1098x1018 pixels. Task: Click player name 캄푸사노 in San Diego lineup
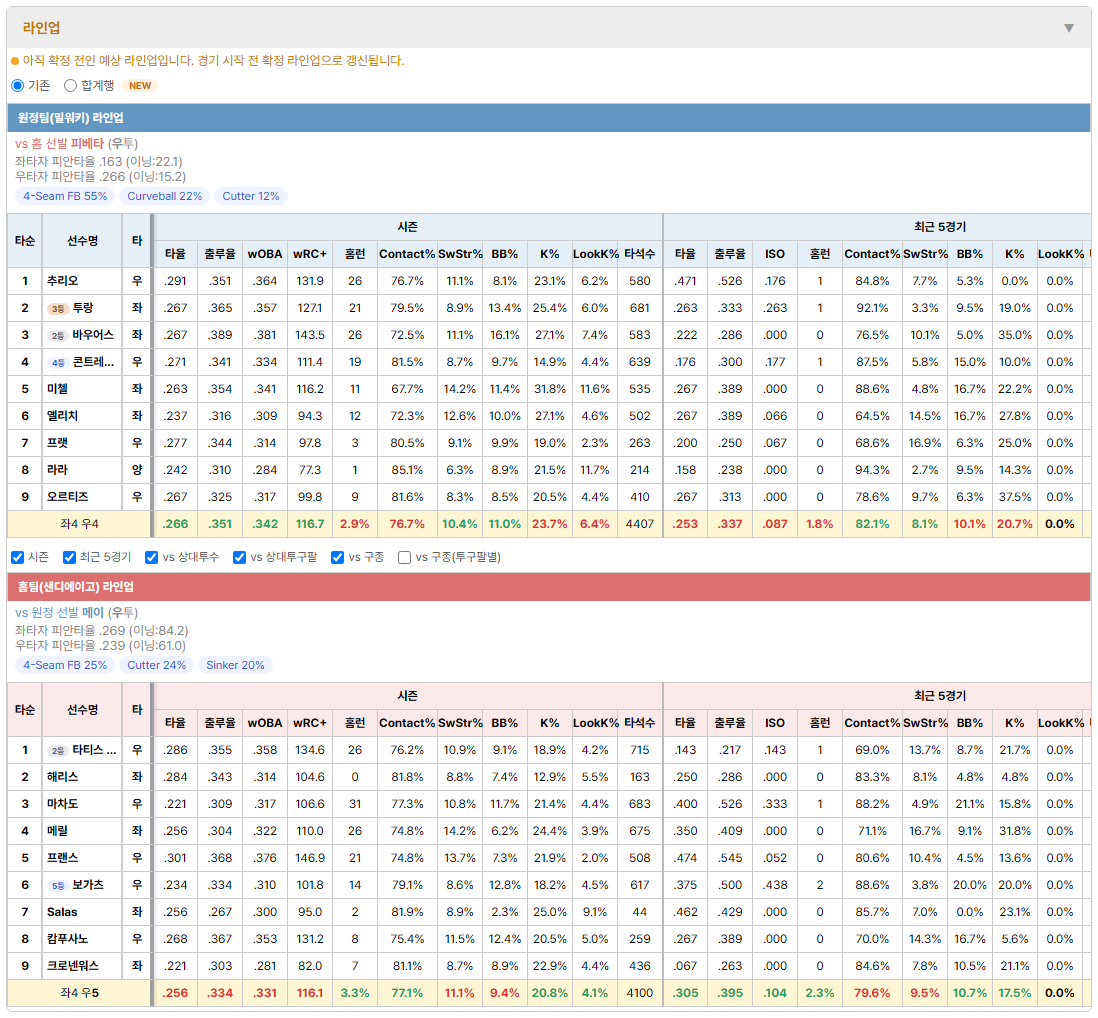(x=67, y=939)
